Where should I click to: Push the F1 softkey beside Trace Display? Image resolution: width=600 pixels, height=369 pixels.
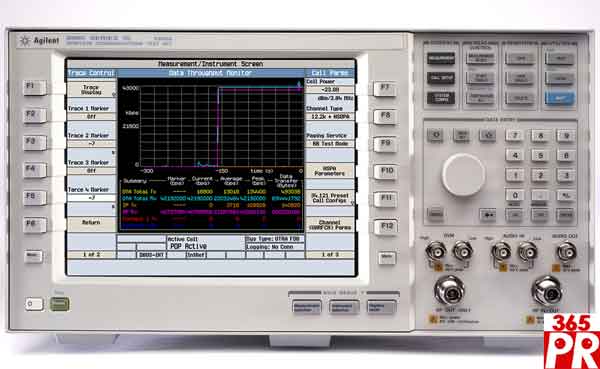click(x=34, y=88)
